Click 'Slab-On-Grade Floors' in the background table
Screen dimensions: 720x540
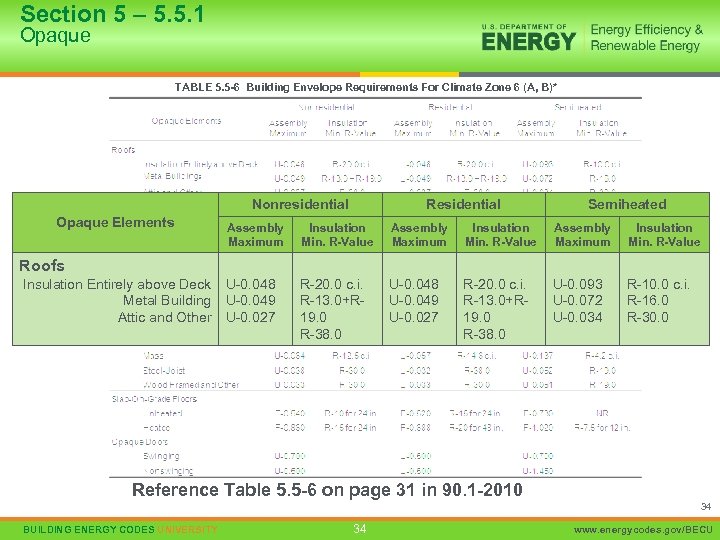pyautogui.click(x=154, y=399)
